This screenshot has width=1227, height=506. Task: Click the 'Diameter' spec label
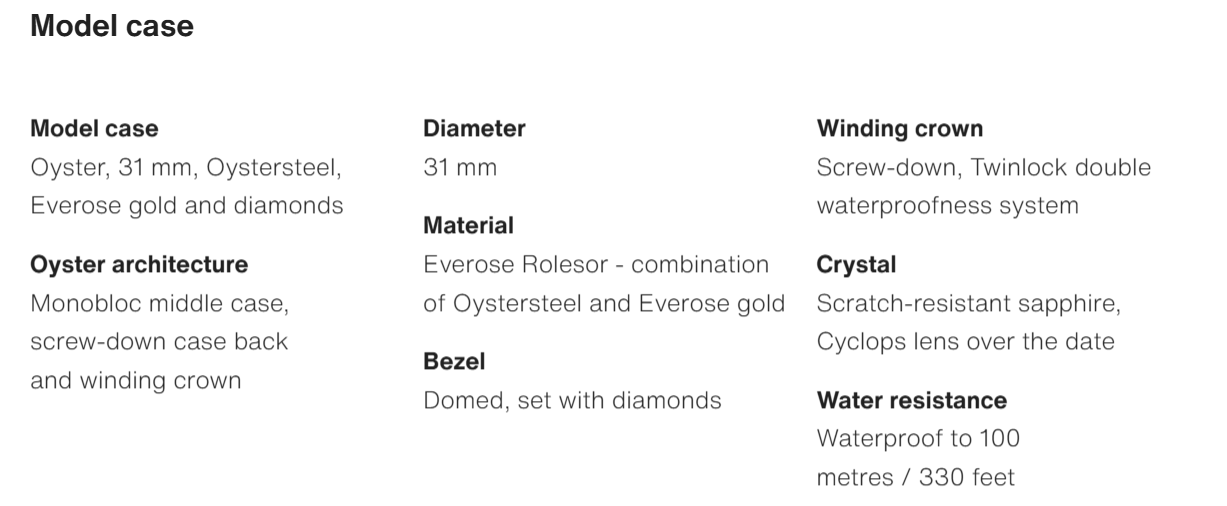pos(474,129)
